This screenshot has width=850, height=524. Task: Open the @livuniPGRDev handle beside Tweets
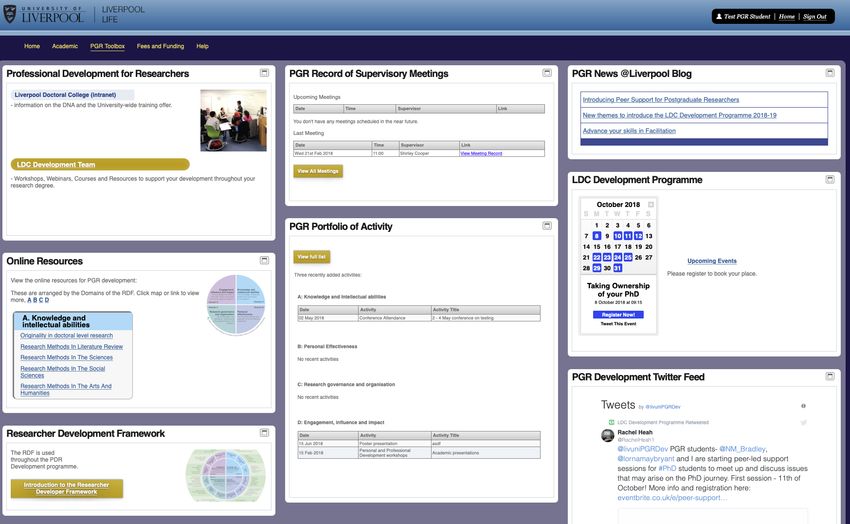(x=662, y=406)
